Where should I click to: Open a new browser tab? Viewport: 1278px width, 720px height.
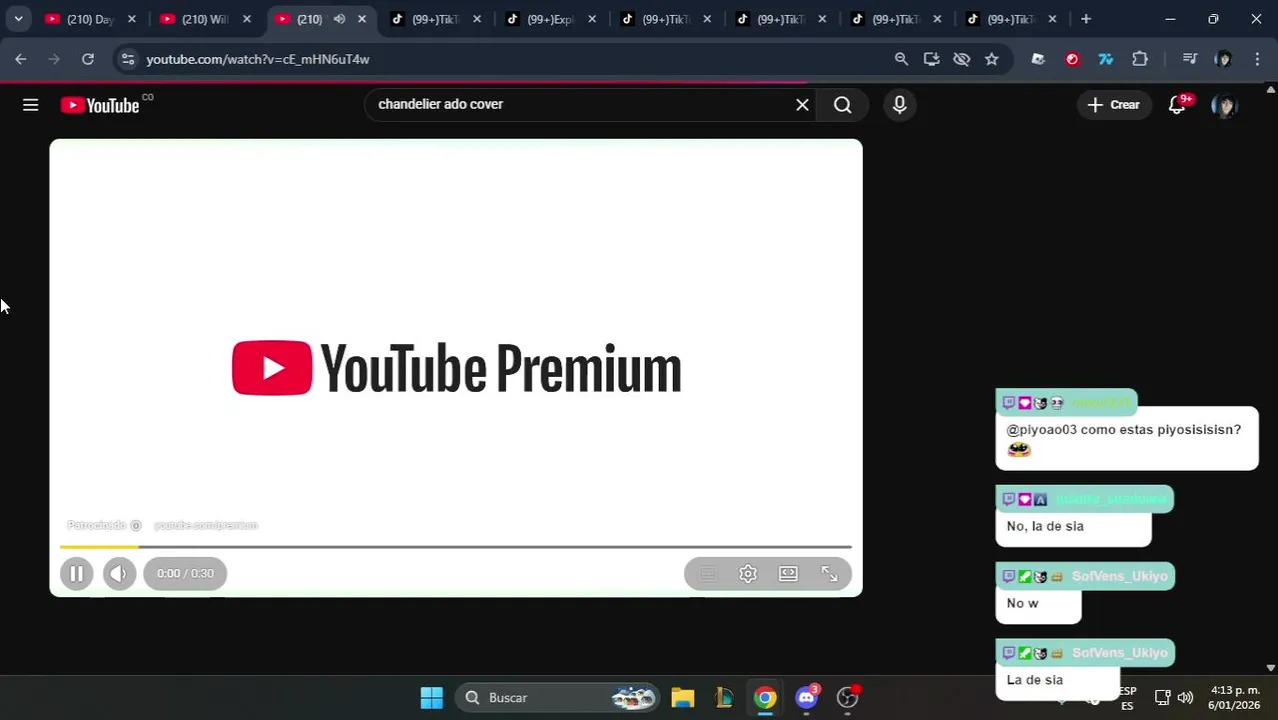1086,19
